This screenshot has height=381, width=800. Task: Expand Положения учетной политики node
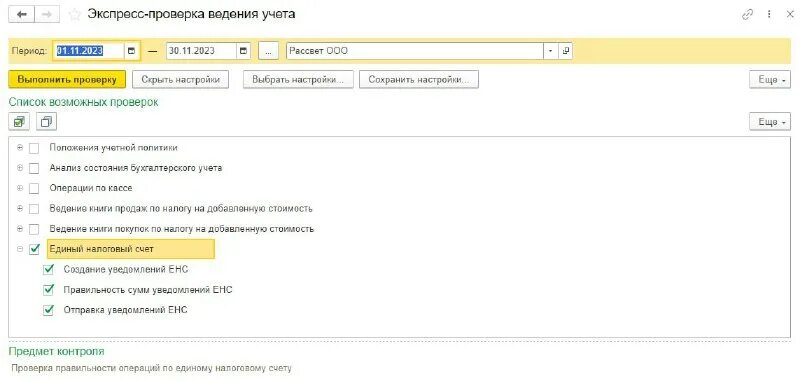click(x=20, y=148)
